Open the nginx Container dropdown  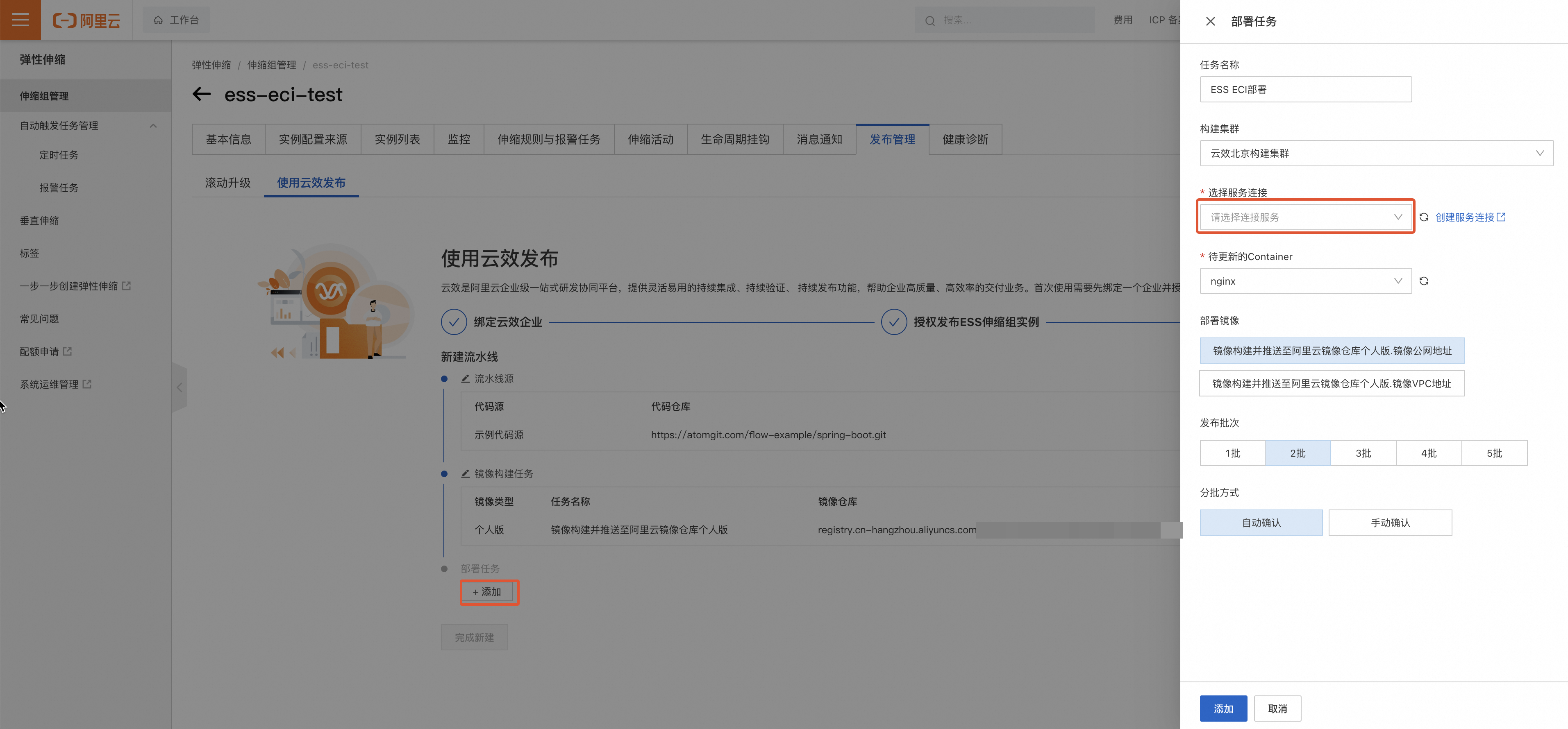1305,281
